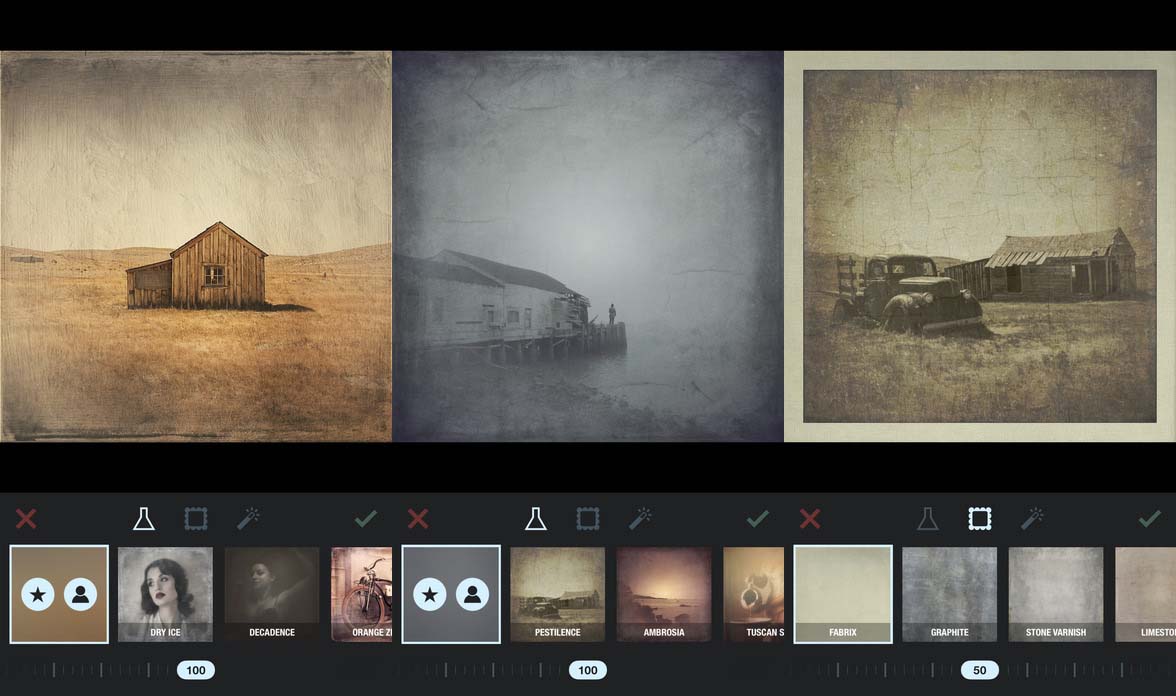Confirm with green checkmark in left panel
Screen dimensions: 1176x696
(x=366, y=518)
